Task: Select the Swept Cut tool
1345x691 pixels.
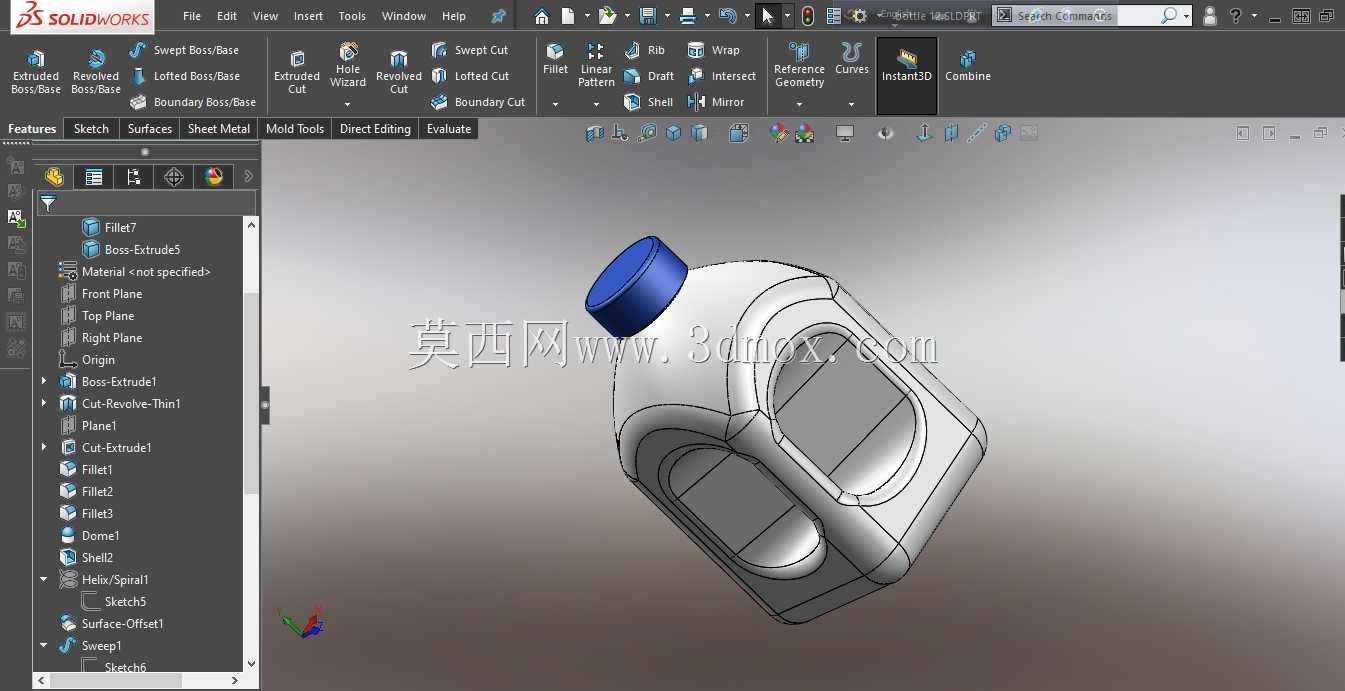Action: [469, 50]
